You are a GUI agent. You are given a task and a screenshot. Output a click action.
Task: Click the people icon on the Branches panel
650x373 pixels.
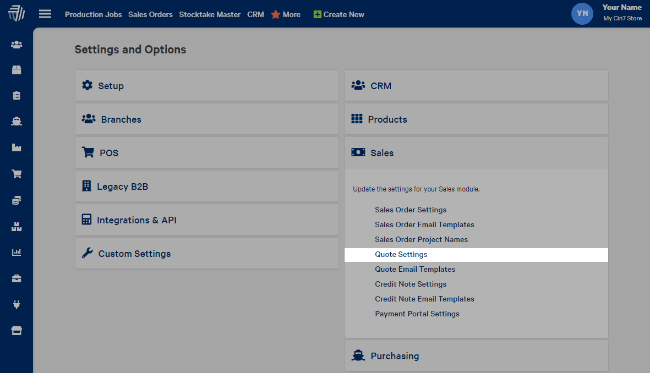pyautogui.click(x=89, y=119)
